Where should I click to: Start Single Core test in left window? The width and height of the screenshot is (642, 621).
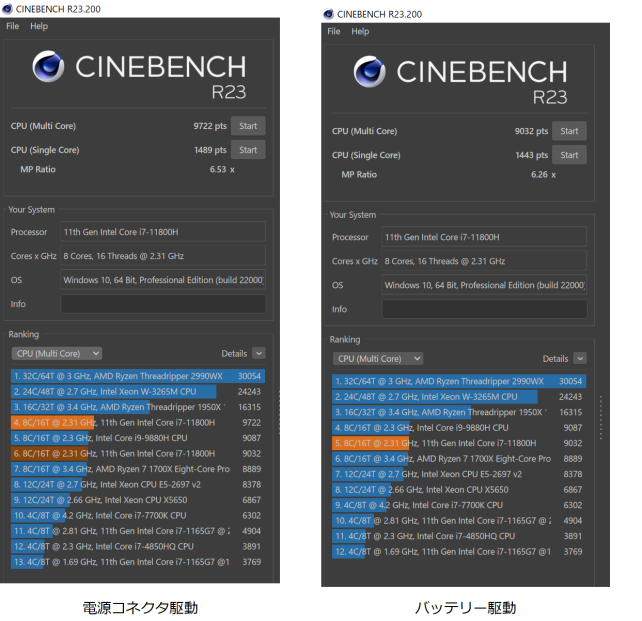(248, 150)
